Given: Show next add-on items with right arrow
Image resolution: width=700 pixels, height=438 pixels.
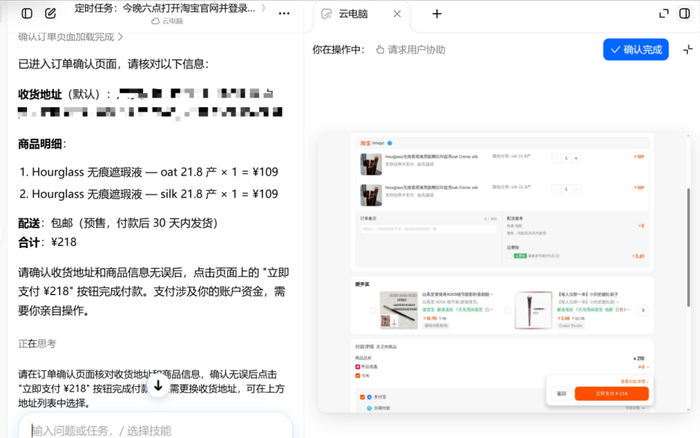Looking at the screenshot, I should click(x=643, y=310).
